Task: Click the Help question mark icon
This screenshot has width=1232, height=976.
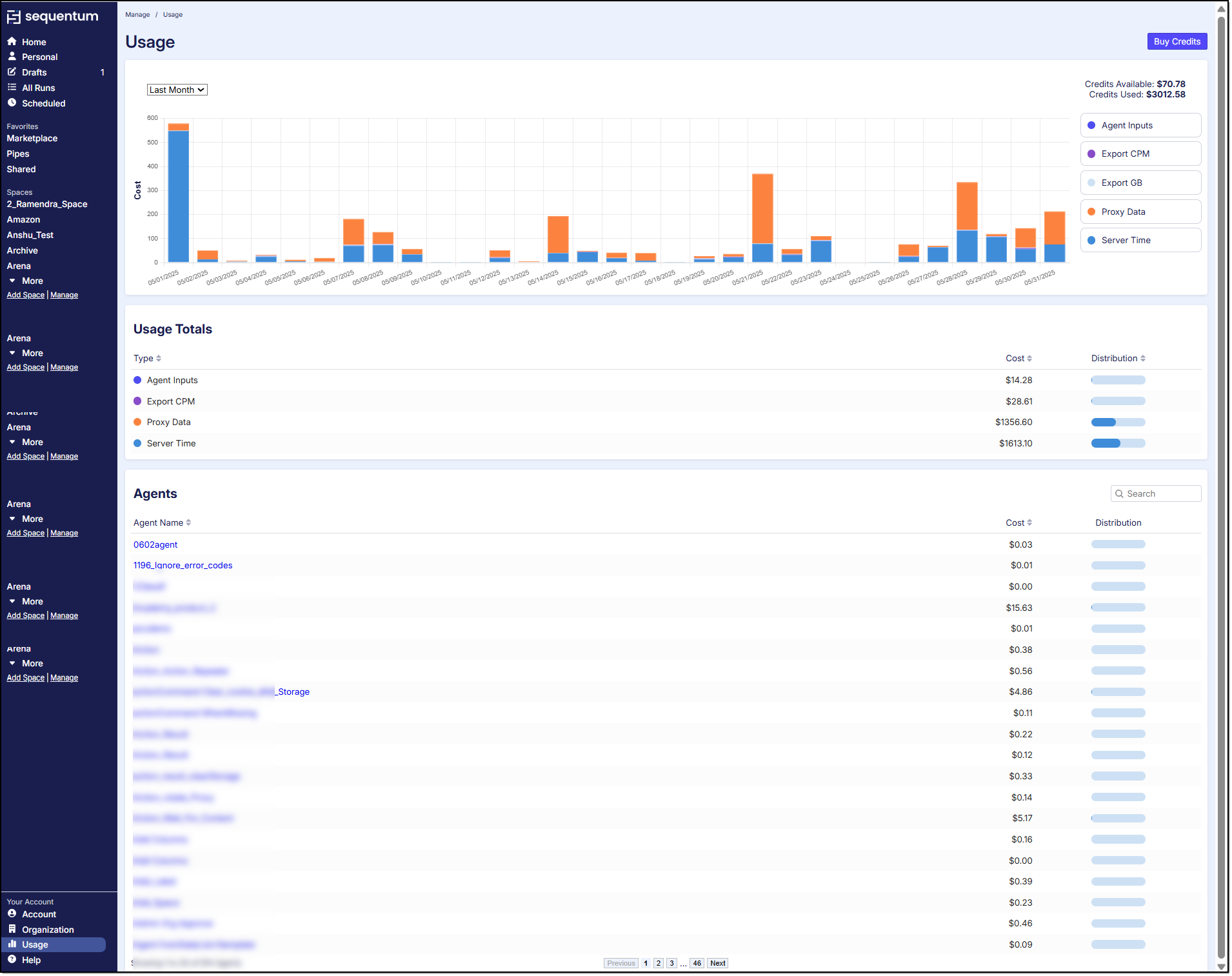Action: (x=12, y=960)
